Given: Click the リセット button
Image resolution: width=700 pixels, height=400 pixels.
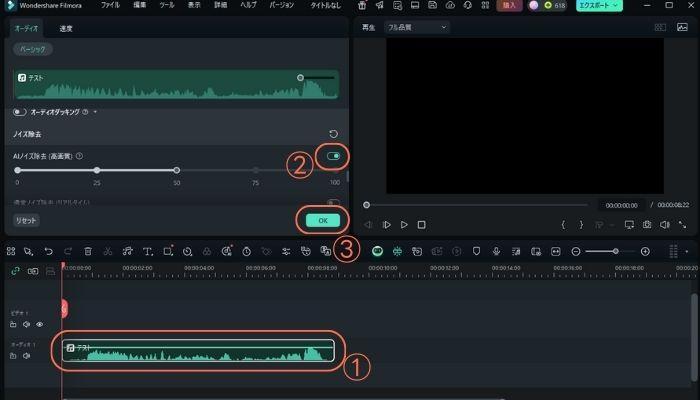Looking at the screenshot, I should point(26,220).
